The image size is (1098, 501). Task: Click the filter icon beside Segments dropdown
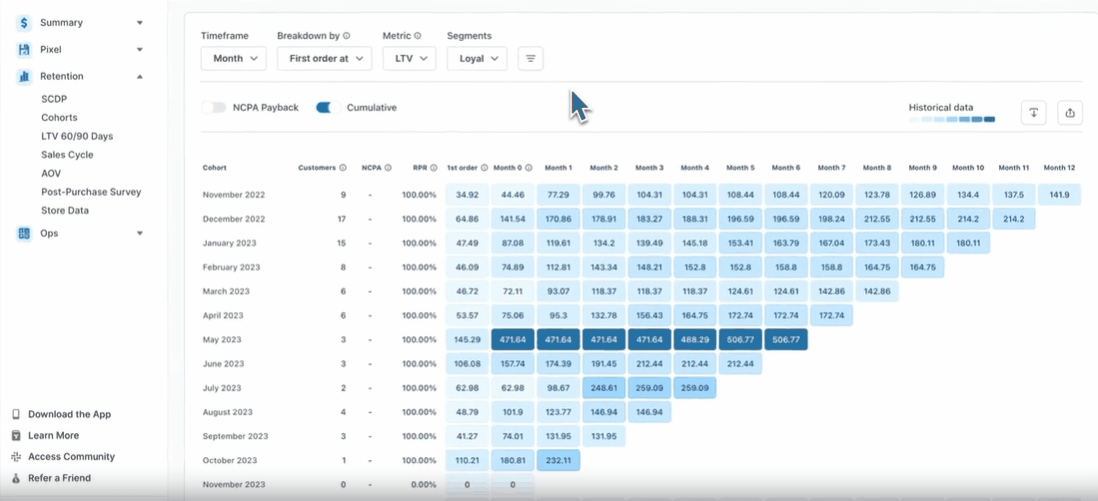(530, 59)
